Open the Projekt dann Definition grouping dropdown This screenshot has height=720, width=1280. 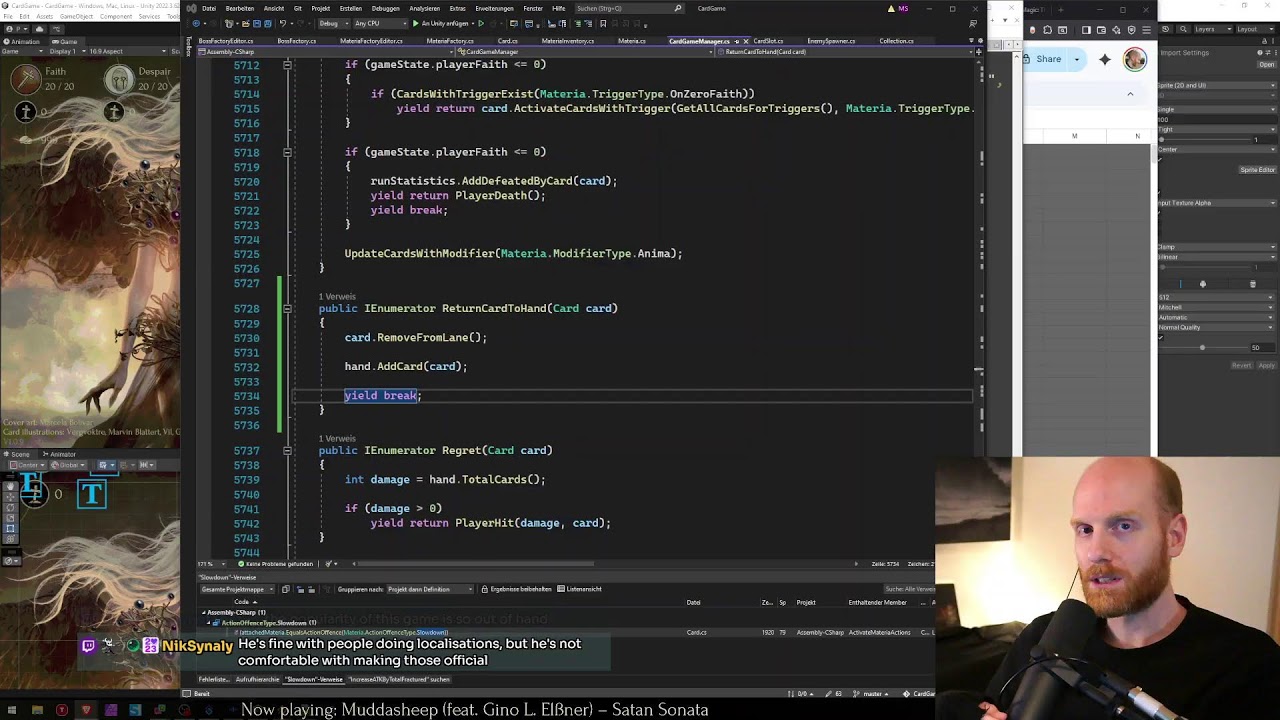click(x=430, y=589)
